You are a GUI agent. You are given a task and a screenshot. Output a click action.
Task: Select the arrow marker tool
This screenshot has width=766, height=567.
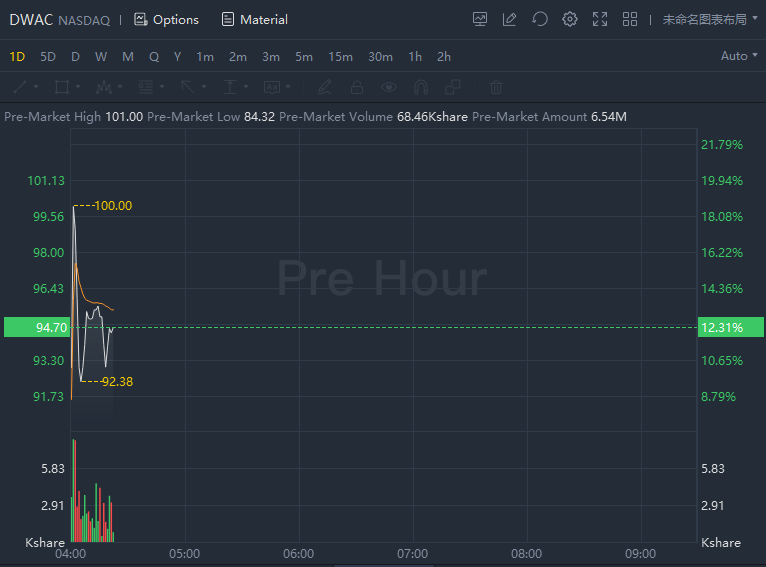(x=188, y=87)
